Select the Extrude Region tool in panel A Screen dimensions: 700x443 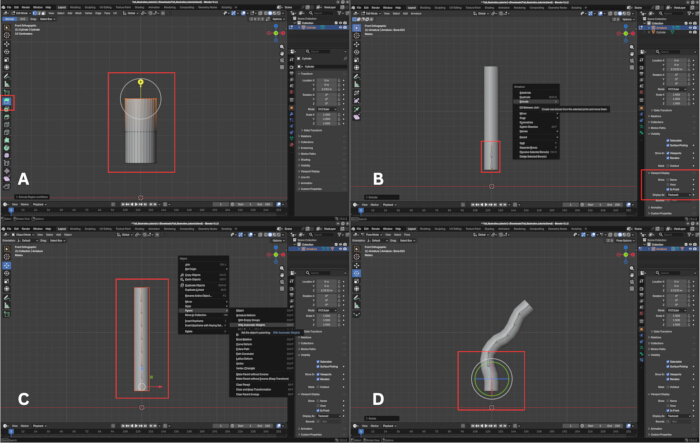point(7,101)
